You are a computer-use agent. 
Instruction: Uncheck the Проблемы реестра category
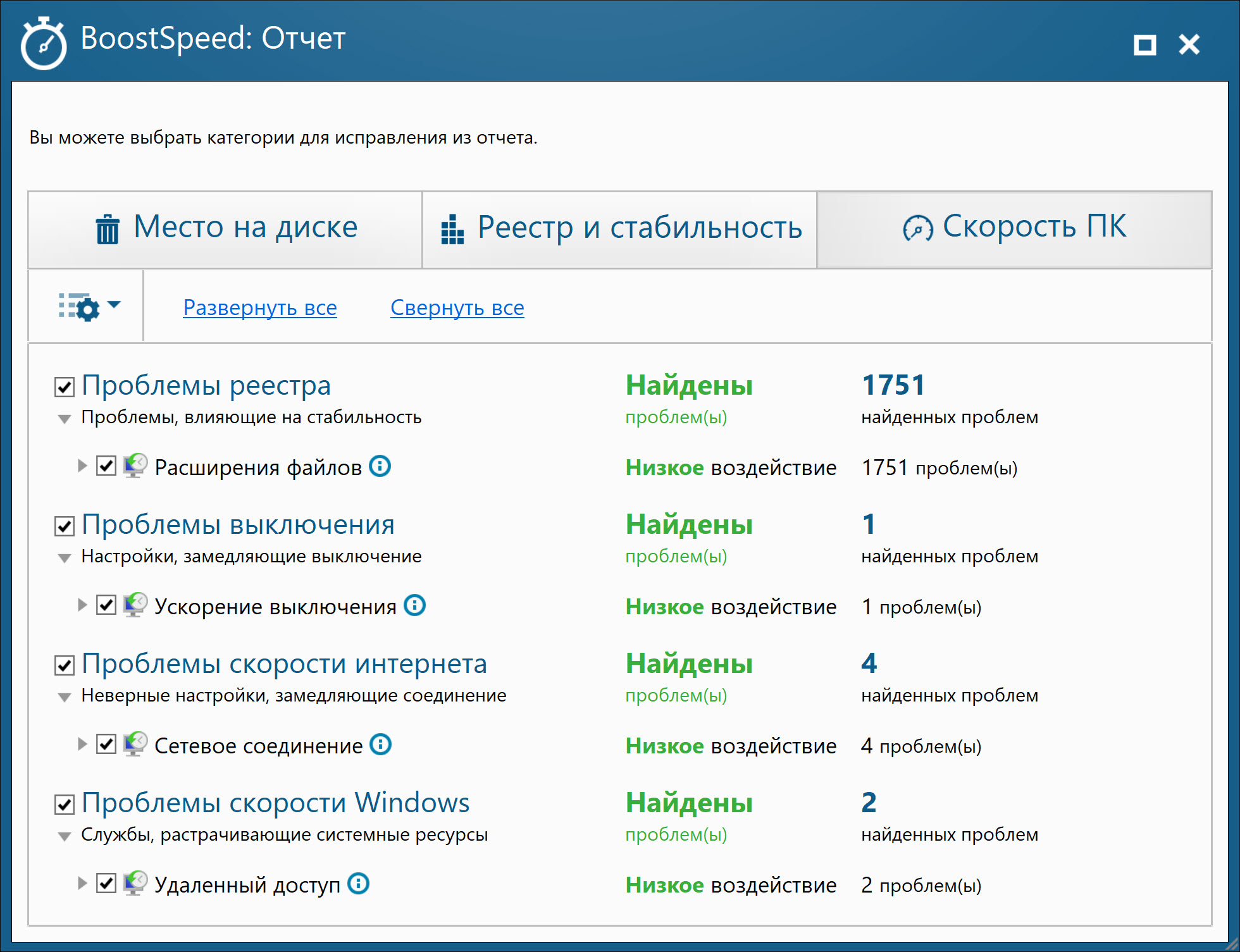pyautogui.click(x=65, y=386)
